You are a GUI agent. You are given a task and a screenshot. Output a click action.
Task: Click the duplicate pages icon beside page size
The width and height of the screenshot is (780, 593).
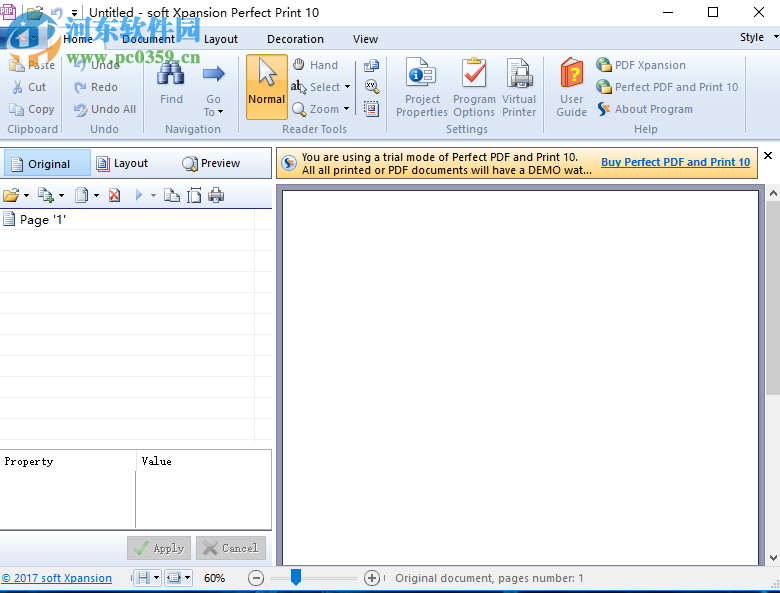pos(172,196)
